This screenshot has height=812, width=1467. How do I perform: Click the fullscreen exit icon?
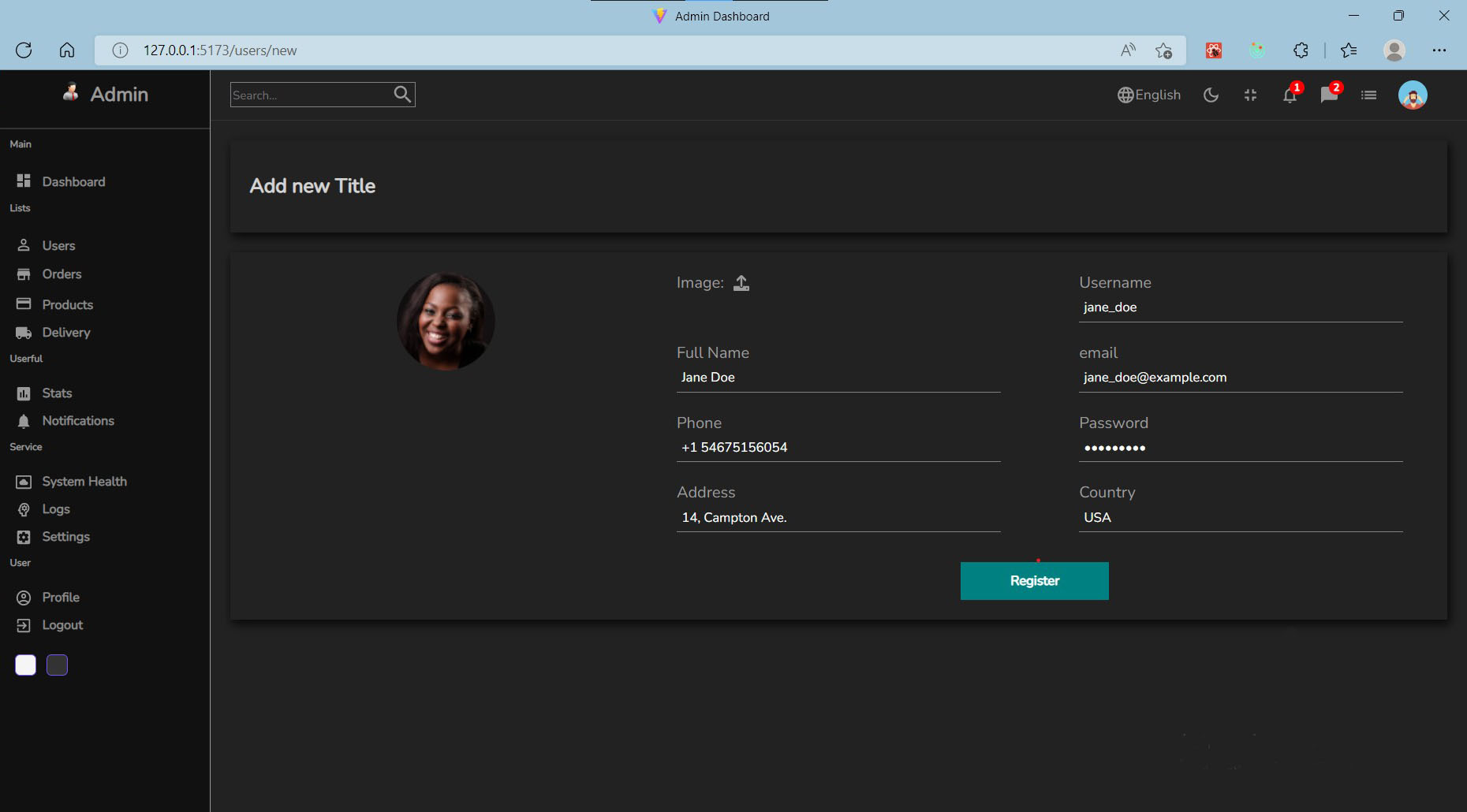(x=1250, y=95)
